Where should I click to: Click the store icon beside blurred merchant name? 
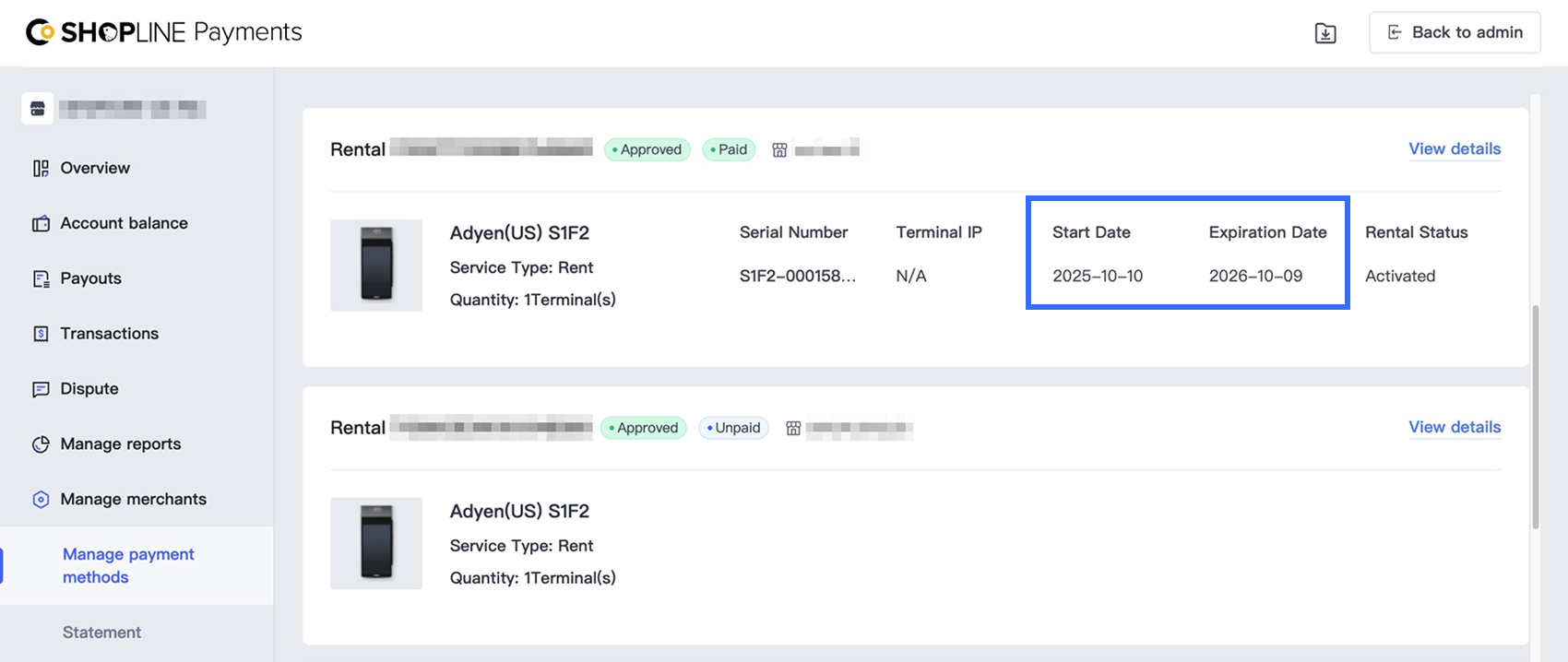38,109
